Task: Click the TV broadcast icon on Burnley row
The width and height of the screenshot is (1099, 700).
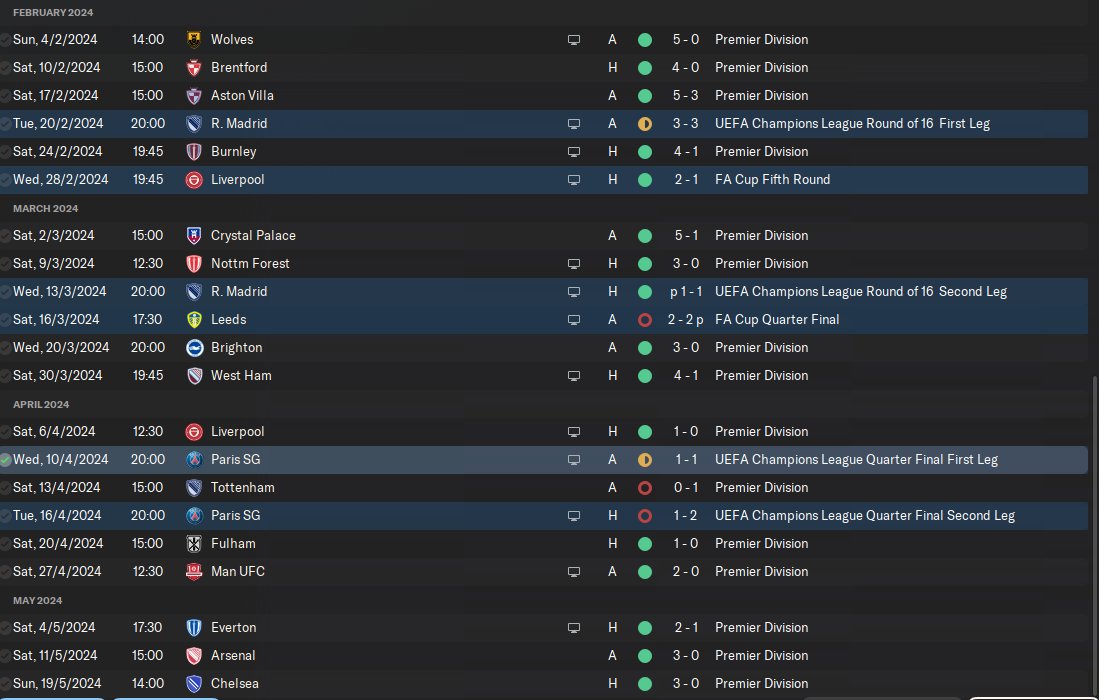Action: click(x=574, y=152)
